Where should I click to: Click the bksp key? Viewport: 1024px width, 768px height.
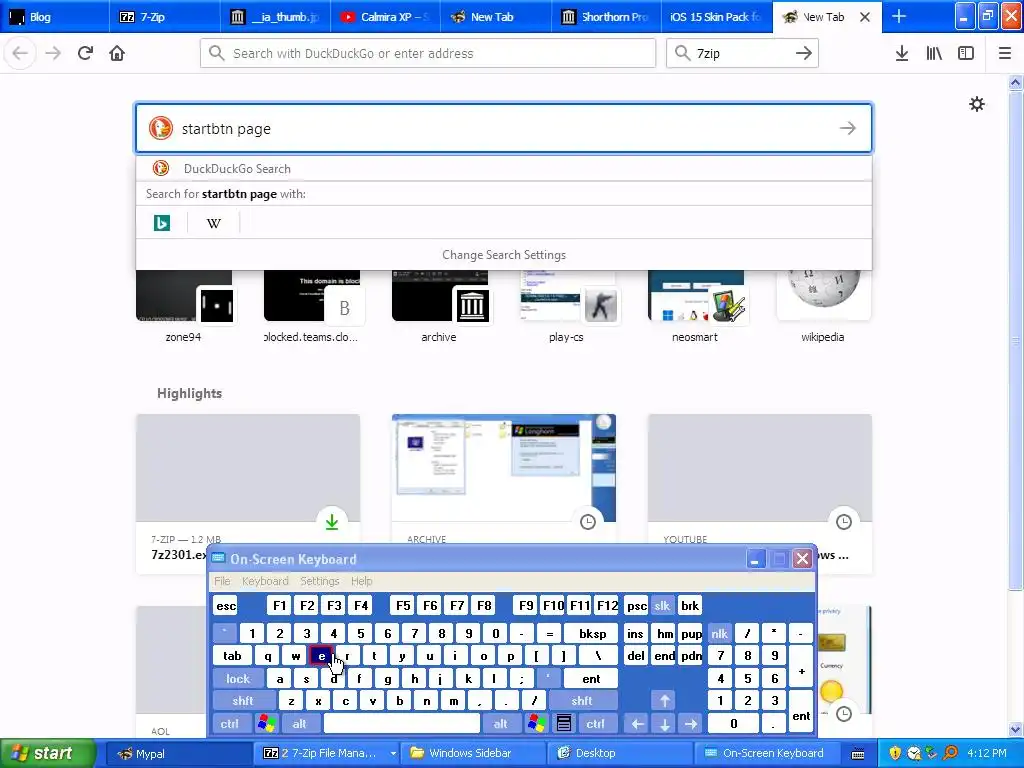point(593,633)
